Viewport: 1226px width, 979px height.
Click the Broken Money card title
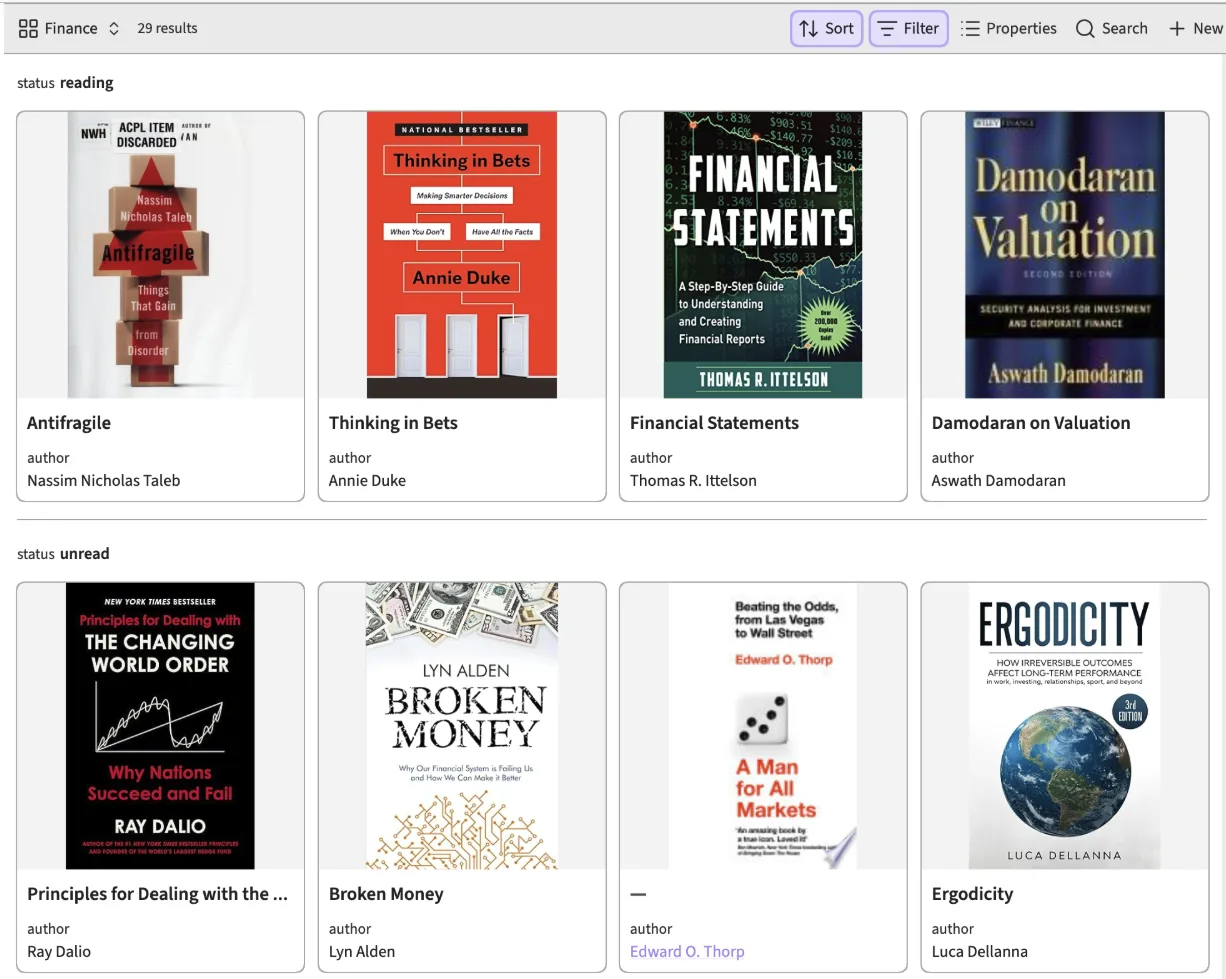click(x=386, y=894)
